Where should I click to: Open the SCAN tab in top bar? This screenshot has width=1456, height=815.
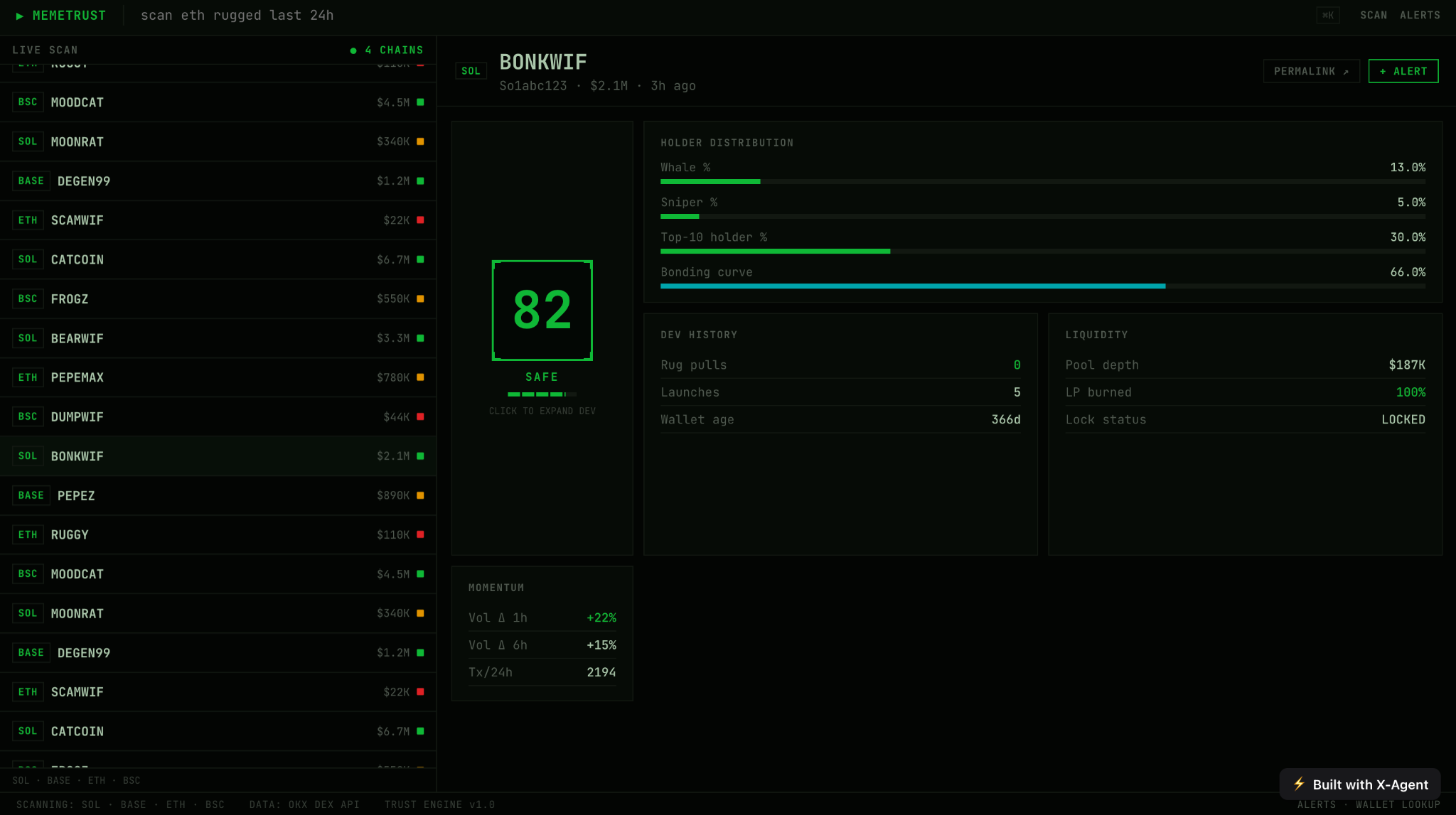(1374, 15)
